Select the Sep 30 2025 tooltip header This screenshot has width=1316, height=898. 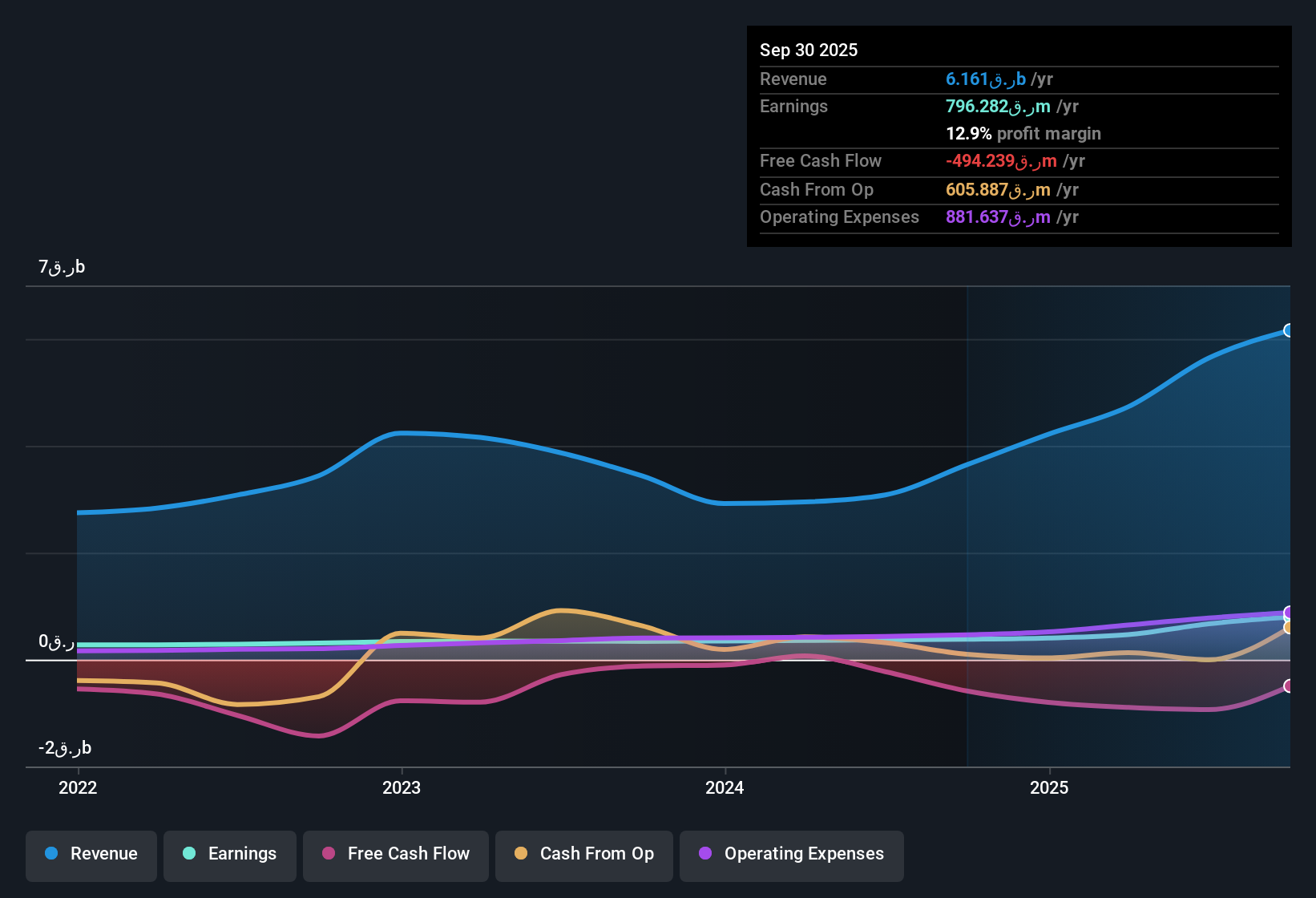pyautogui.click(x=809, y=50)
